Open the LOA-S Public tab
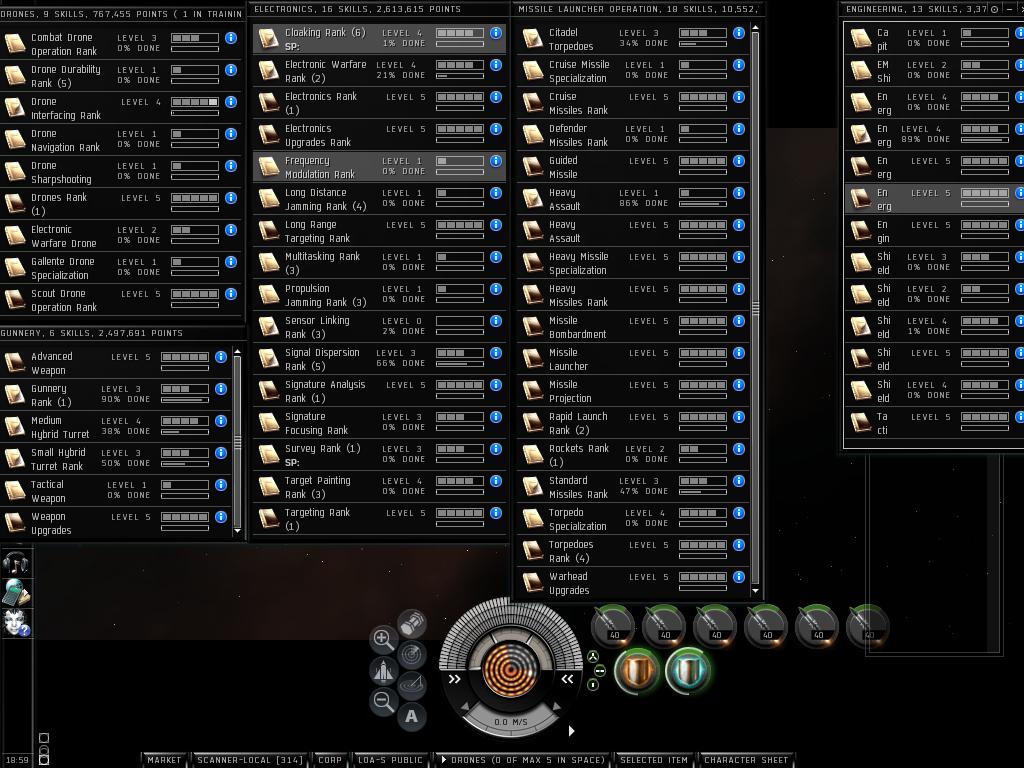Viewport: 1024px width, 768px height. [390, 760]
